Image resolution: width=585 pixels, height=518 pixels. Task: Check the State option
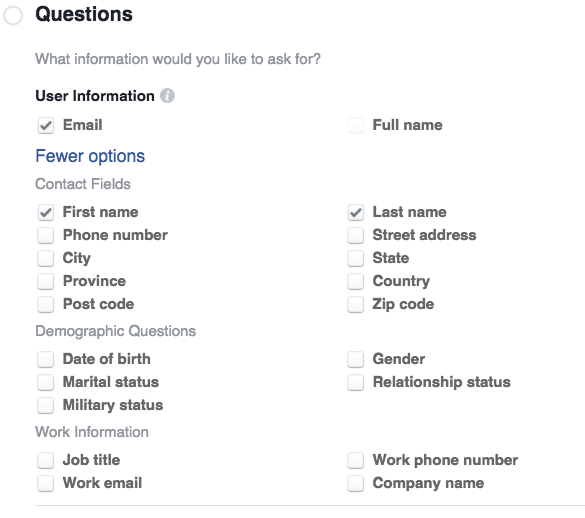pyautogui.click(x=356, y=258)
